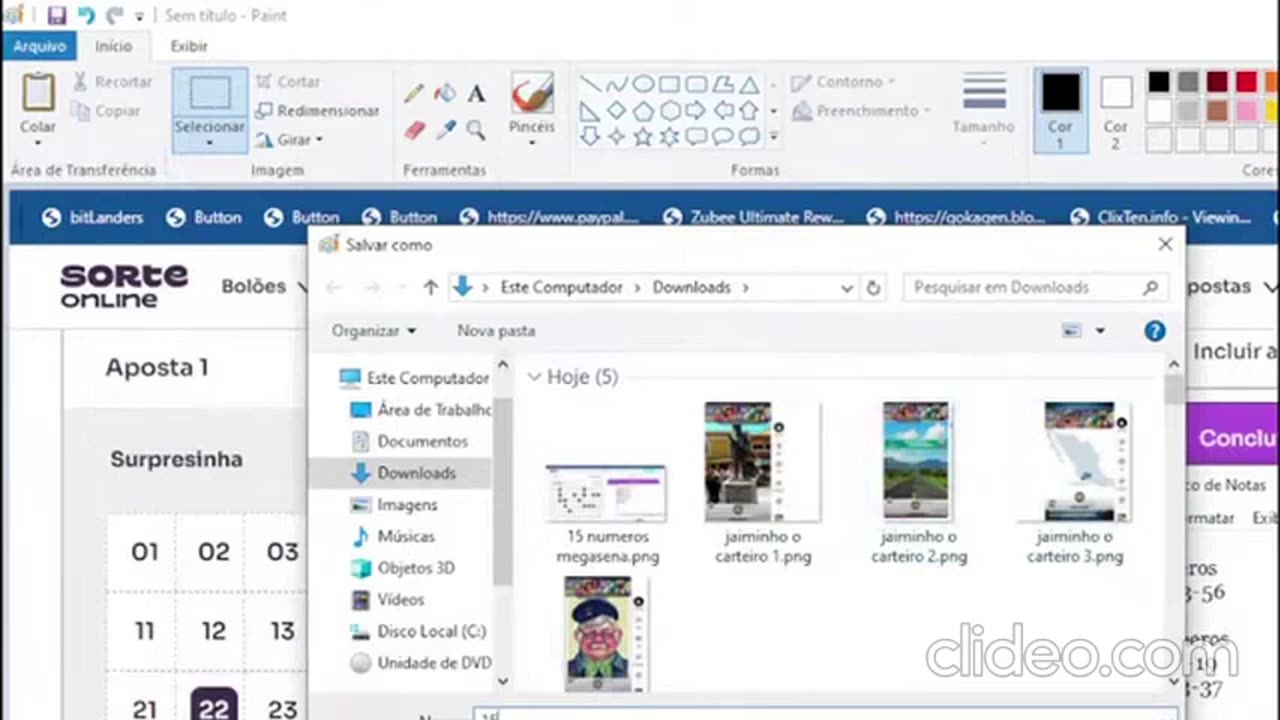
Task: Select Vídeos folder in navigation pane
Action: [x=388, y=600]
